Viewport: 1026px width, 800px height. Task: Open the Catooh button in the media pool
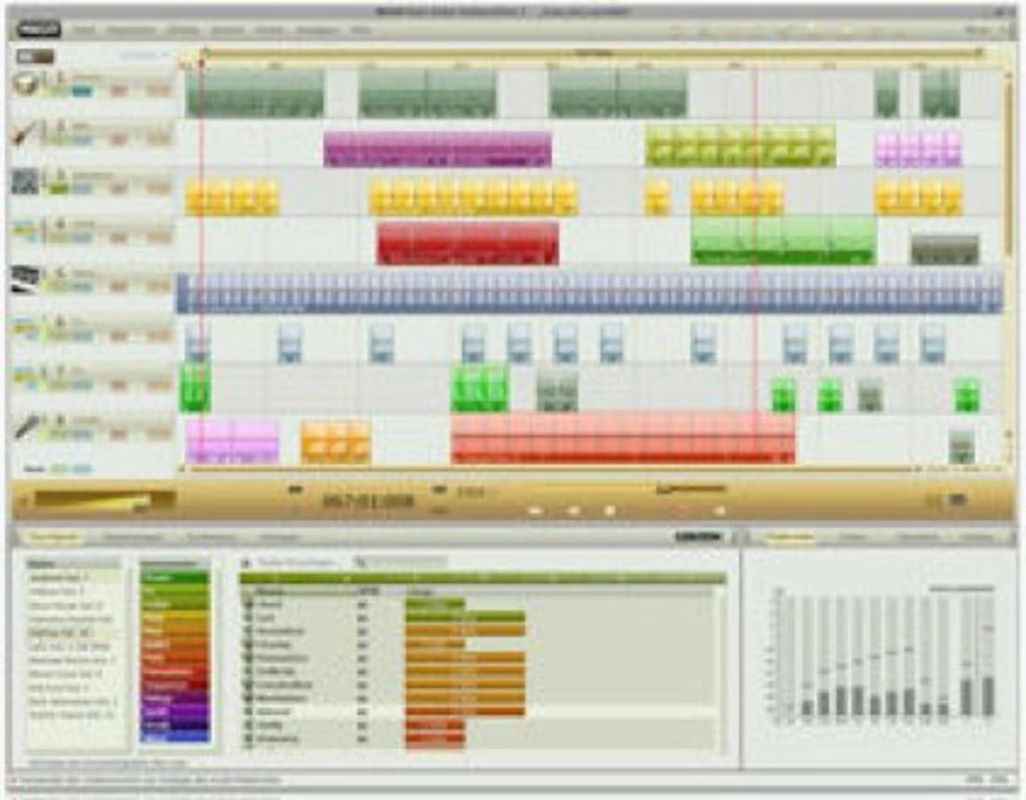coord(698,537)
